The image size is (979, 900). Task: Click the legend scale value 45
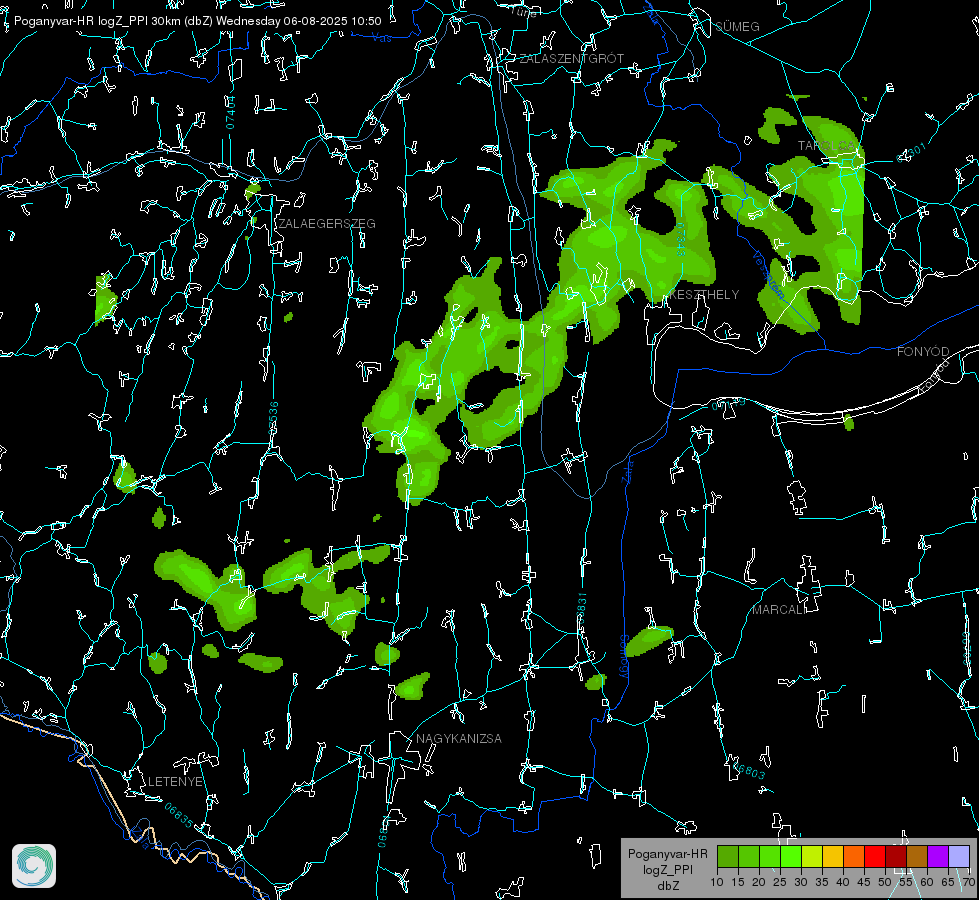pyautogui.click(x=864, y=882)
